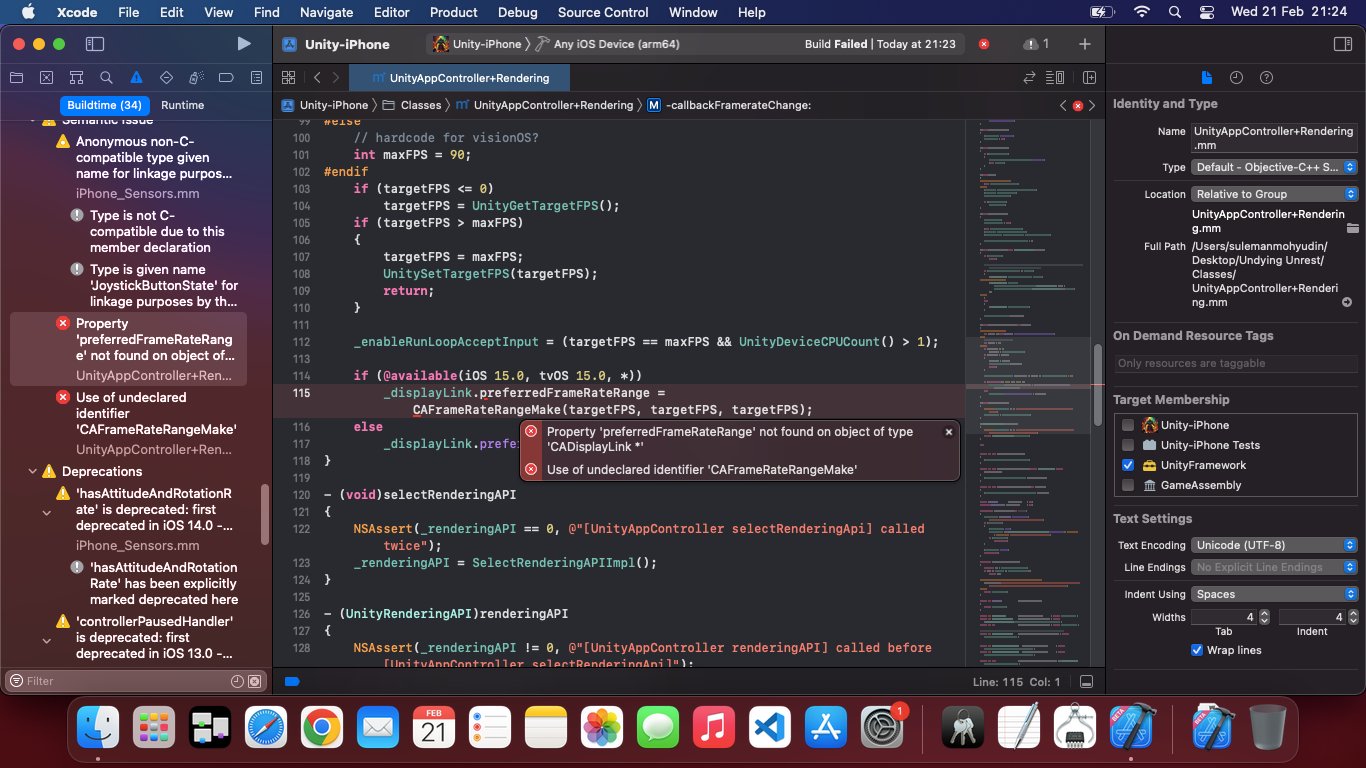Run the project with the Play button
Screen dimensions: 1366x768
click(x=244, y=44)
